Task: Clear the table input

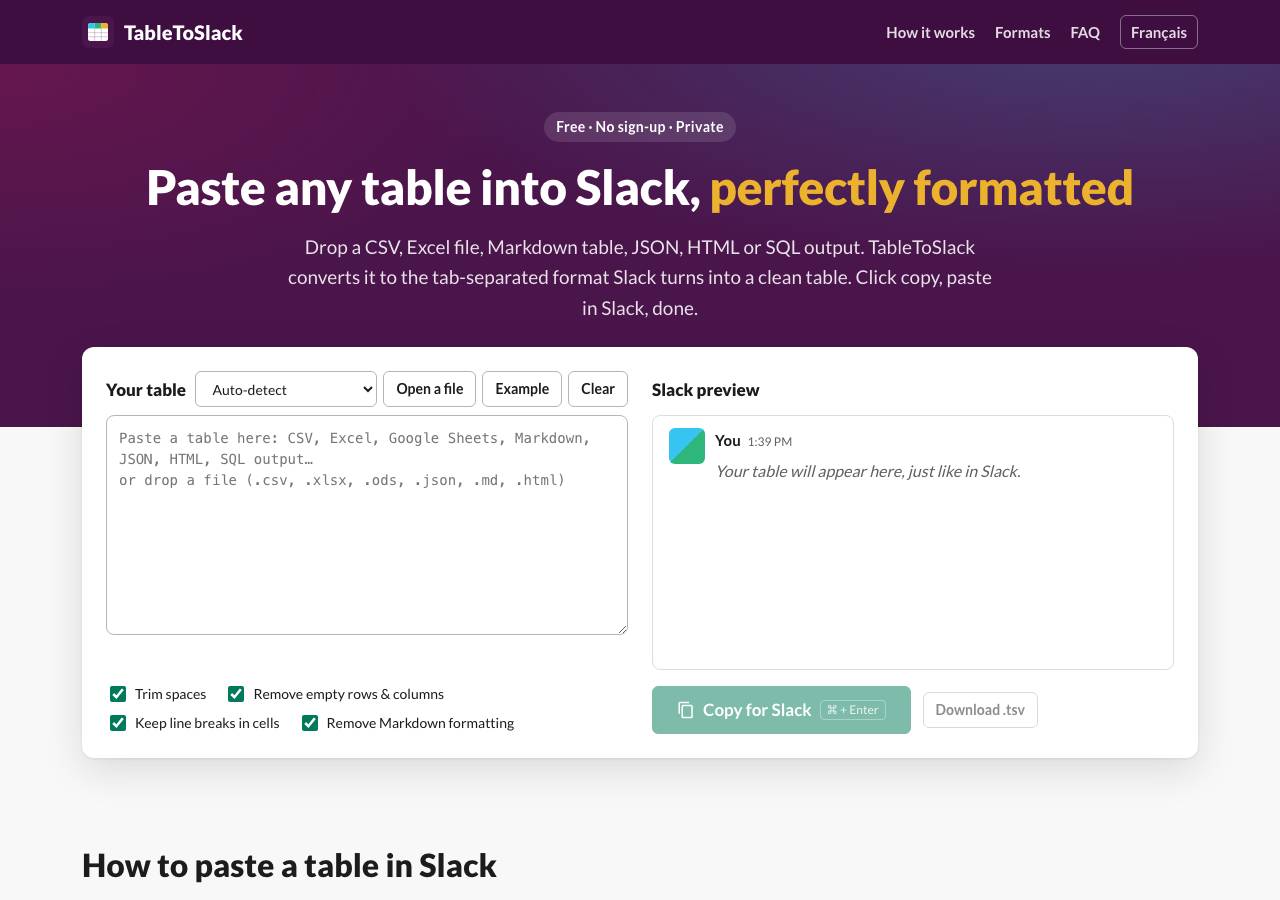Action: coord(598,389)
